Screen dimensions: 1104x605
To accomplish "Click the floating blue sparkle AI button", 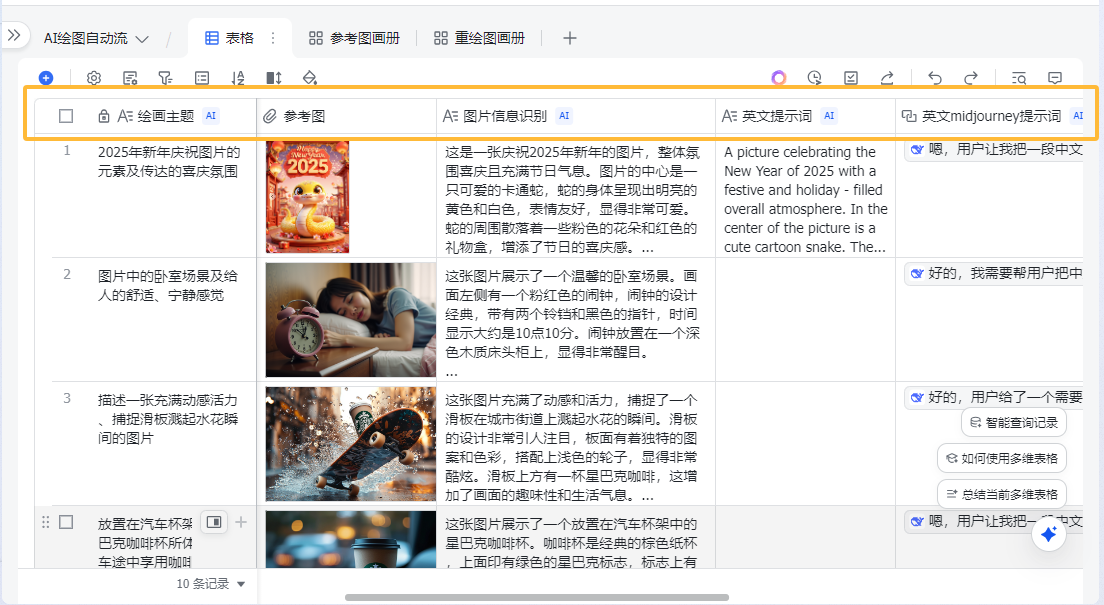I will pos(1048,535).
